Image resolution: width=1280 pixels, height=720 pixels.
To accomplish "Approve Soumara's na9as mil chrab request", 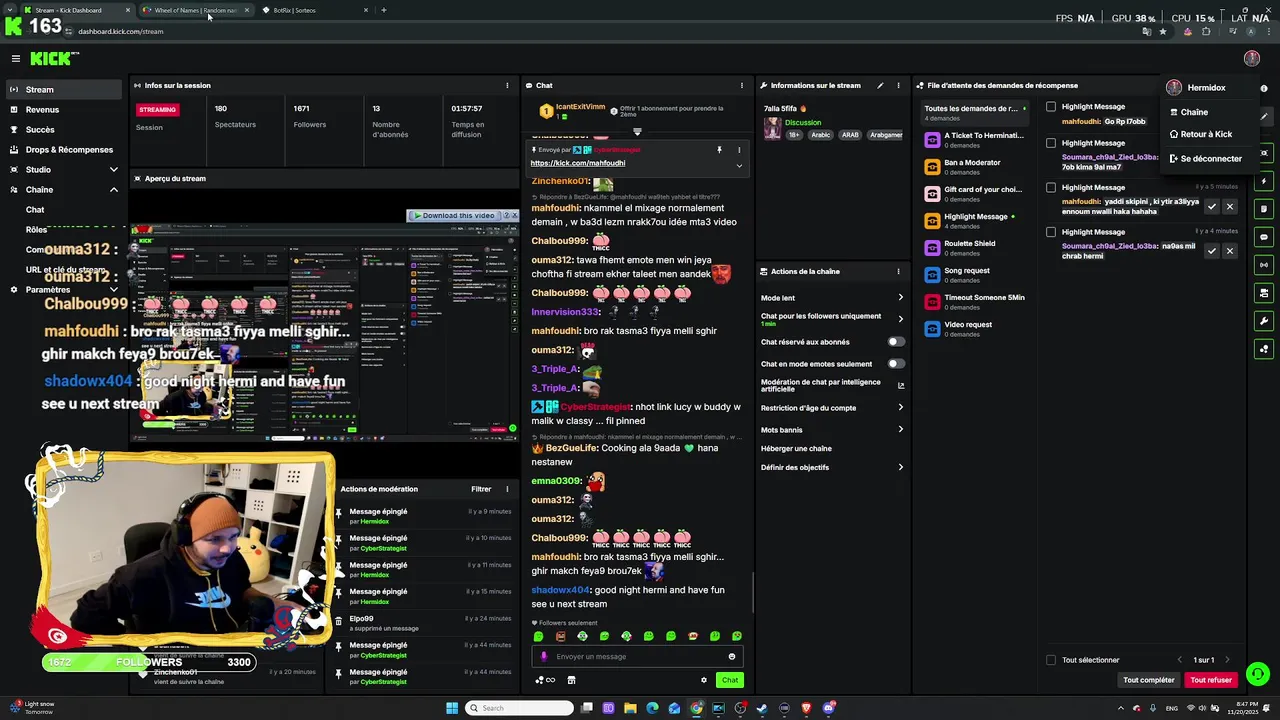I will (1211, 251).
